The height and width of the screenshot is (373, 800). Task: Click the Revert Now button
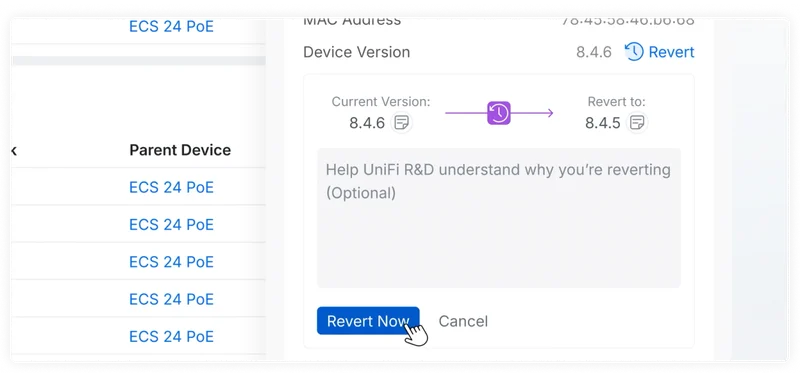tap(368, 321)
